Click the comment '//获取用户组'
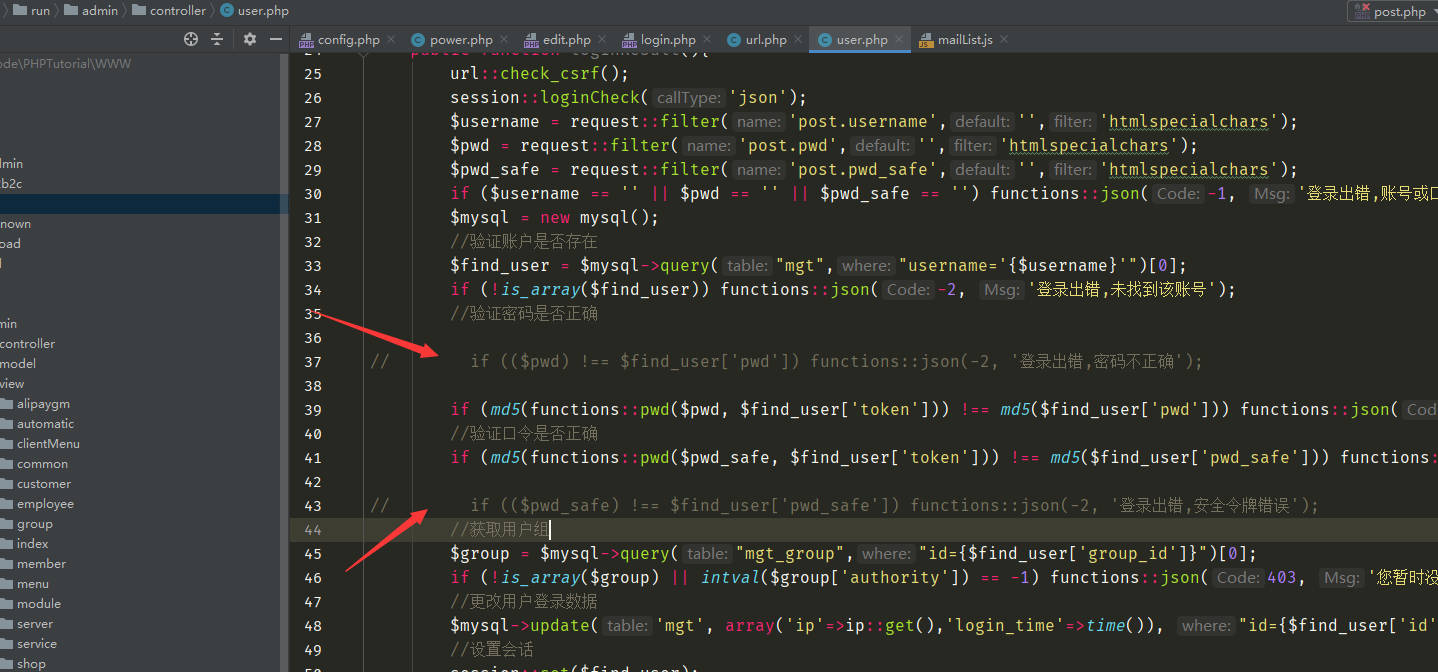 (x=498, y=530)
